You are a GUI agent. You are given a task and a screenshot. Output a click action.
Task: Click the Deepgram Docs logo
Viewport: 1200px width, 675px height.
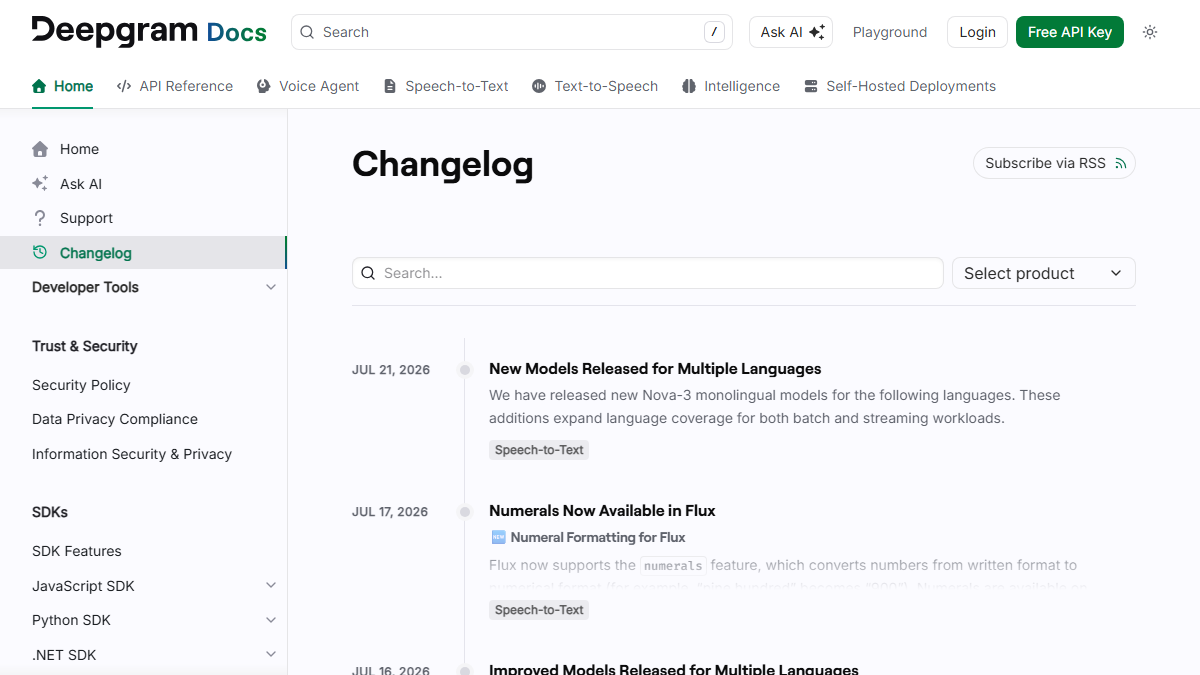click(149, 31)
